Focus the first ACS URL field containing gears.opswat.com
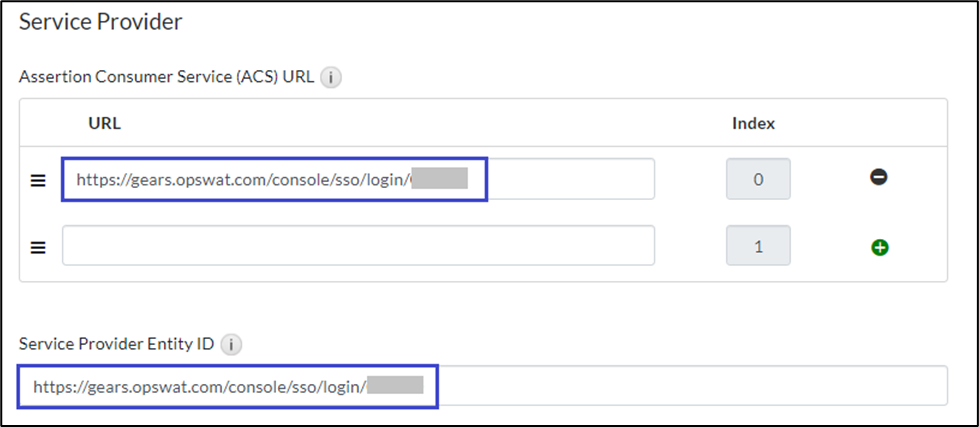This screenshot has width=979, height=427. (358, 179)
